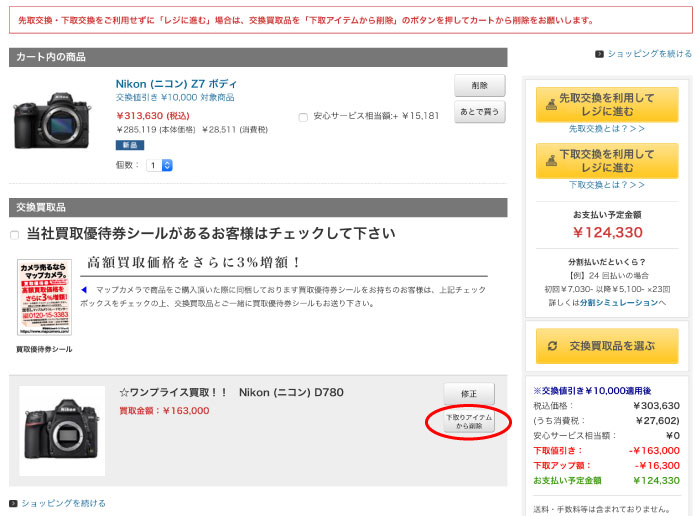The width and height of the screenshot is (700, 516).
Task: Open the 先取交換とは？ link
Action: pyautogui.click(x=607, y=129)
